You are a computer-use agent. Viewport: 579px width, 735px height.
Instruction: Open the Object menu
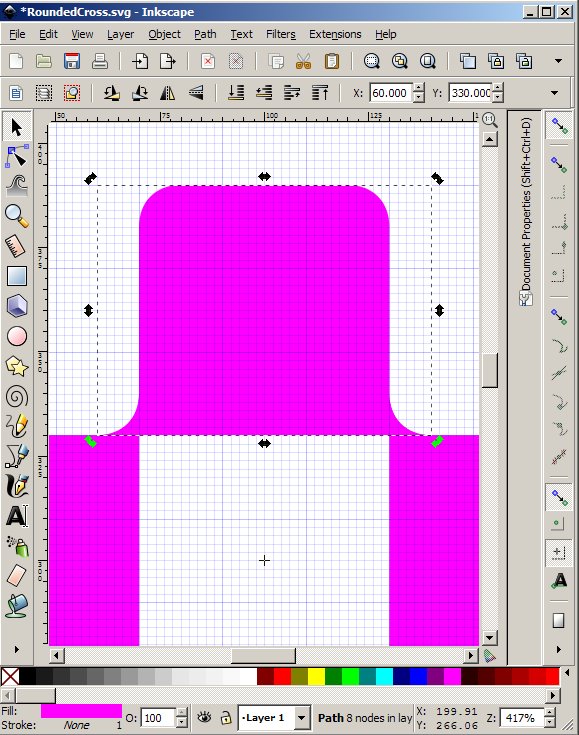tap(165, 34)
